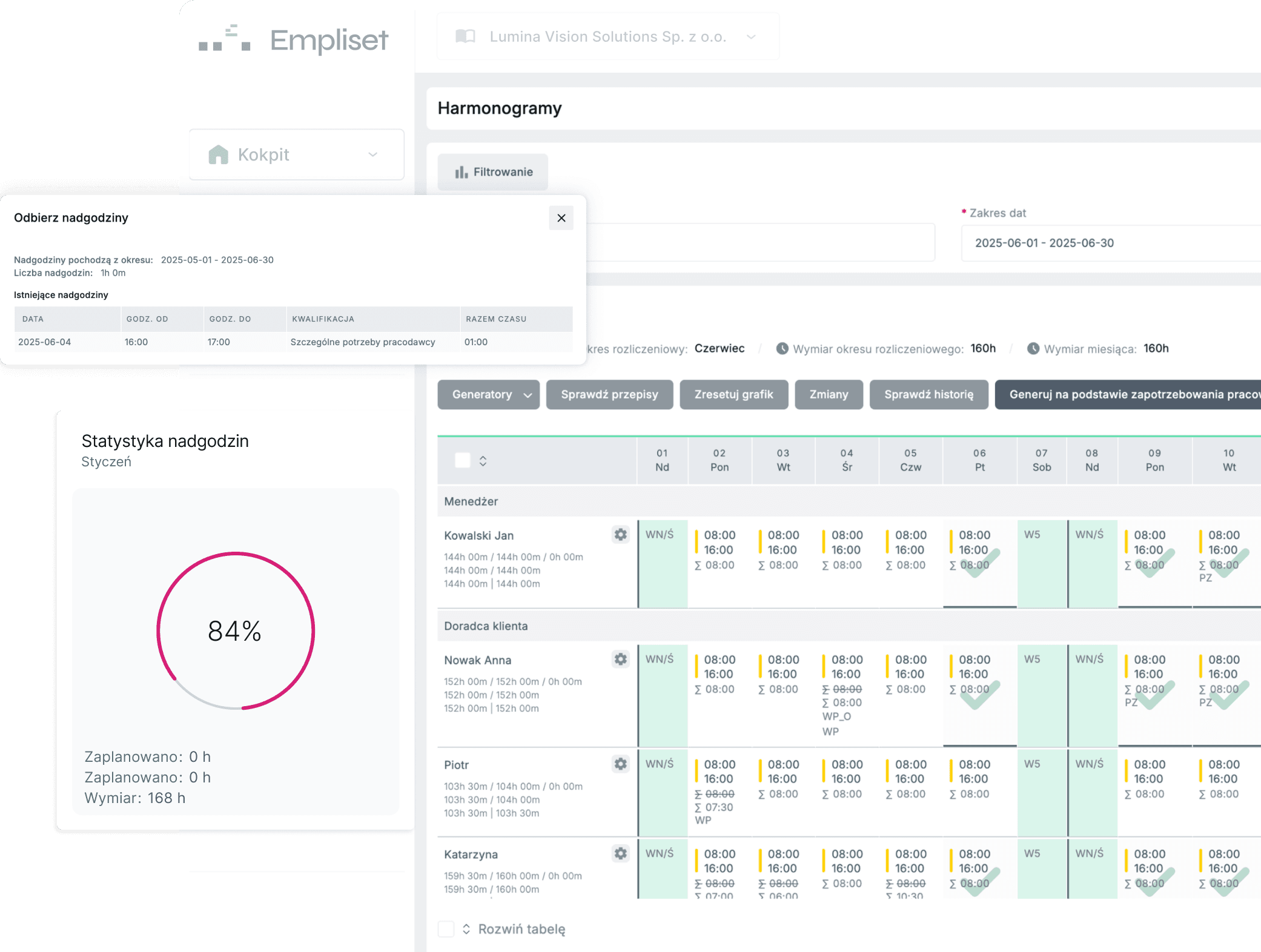1261x952 pixels.
Task: Click the Kokpit home icon
Action: point(218,154)
